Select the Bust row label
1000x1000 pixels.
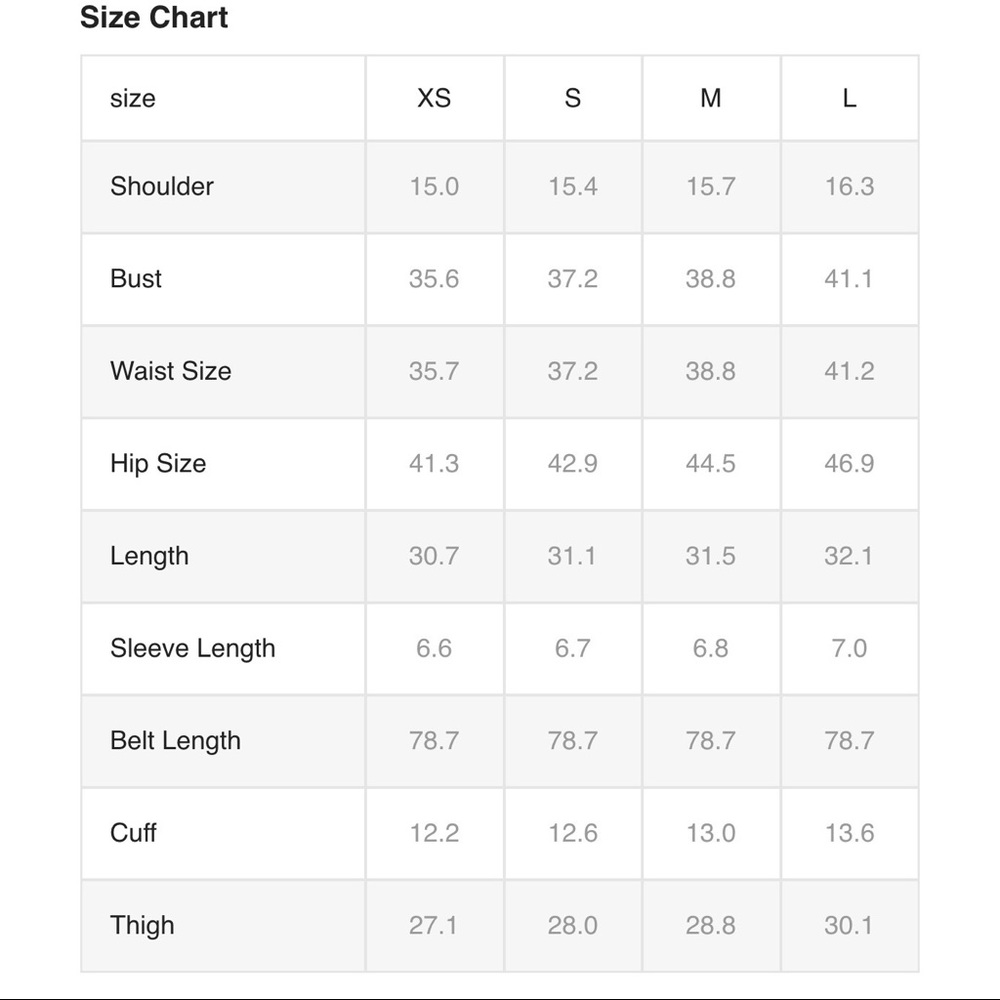[x=136, y=278]
